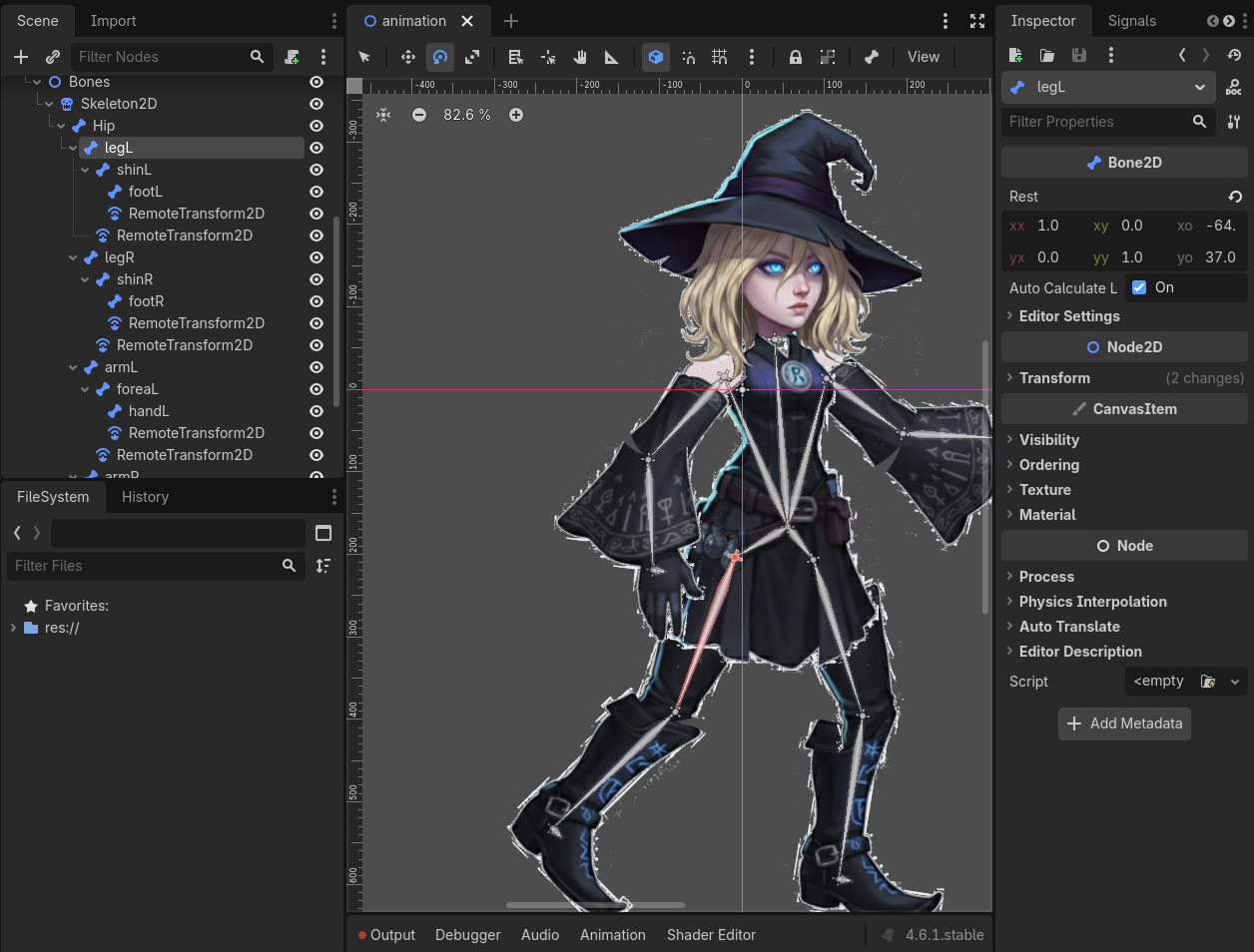Hide the shinL bone with its eye icon

(x=316, y=170)
